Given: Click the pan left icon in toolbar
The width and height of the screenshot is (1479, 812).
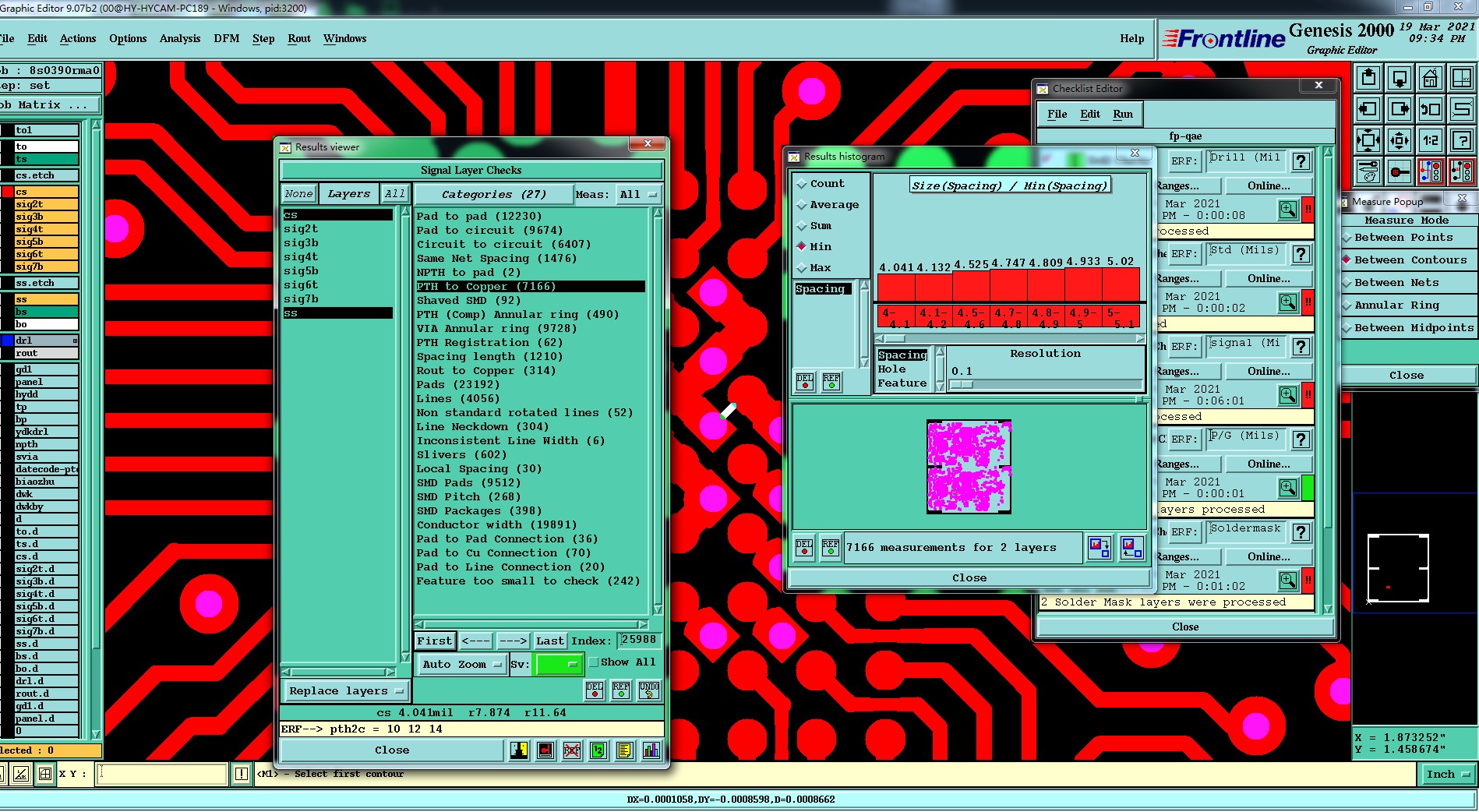Looking at the screenshot, I should point(1368,109).
